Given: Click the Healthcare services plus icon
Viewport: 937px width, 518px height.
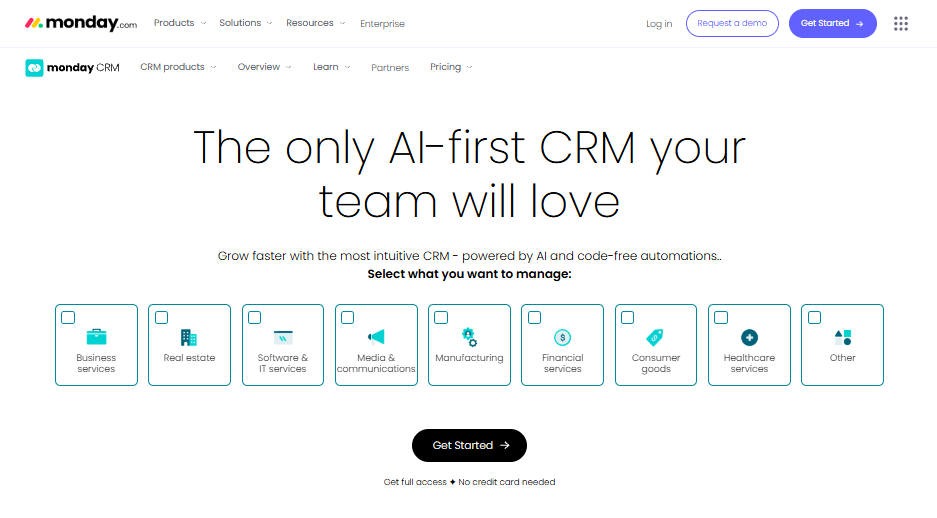Looking at the screenshot, I should click(x=749, y=338).
